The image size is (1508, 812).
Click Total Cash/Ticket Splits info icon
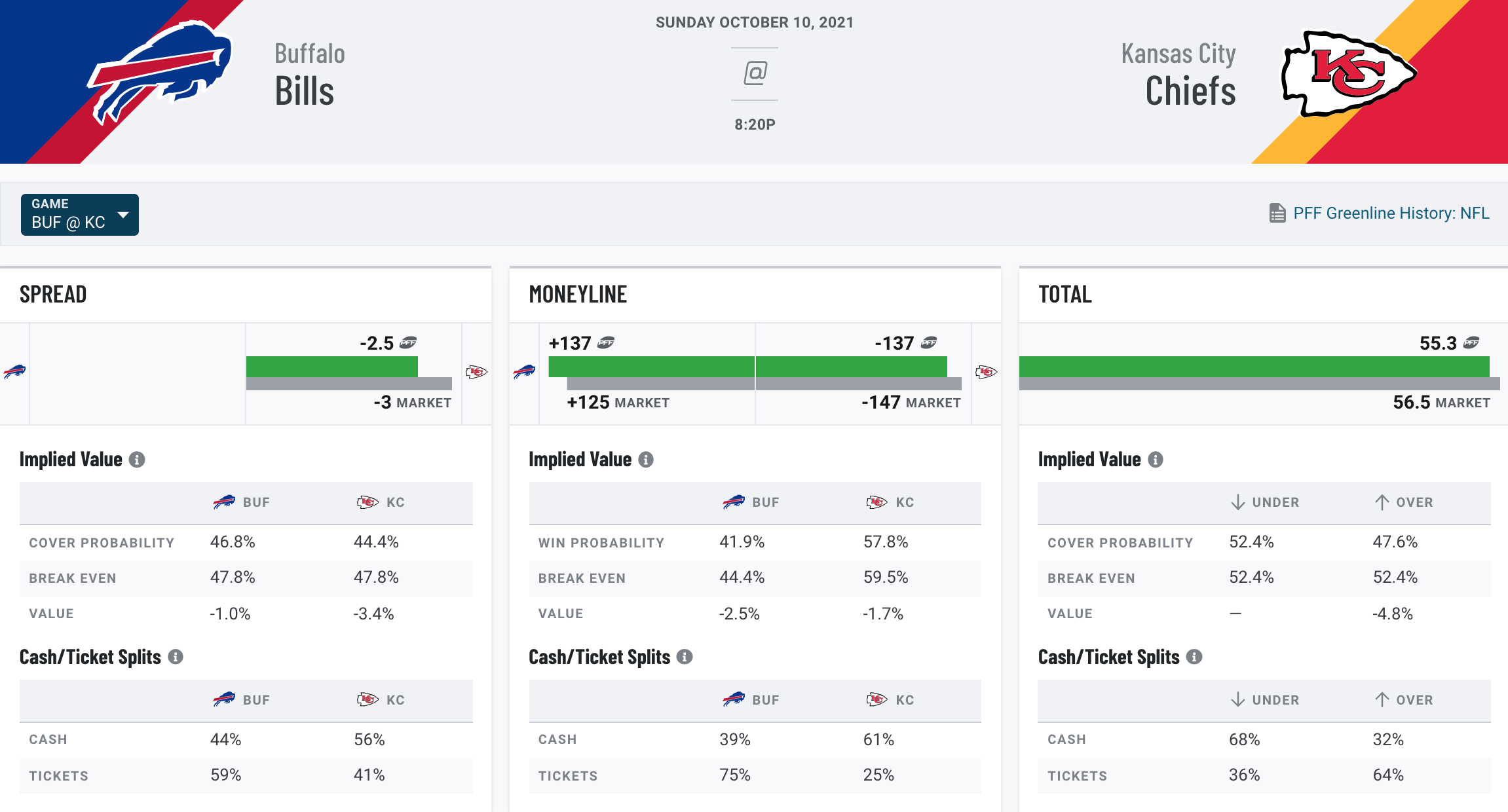click(1194, 657)
